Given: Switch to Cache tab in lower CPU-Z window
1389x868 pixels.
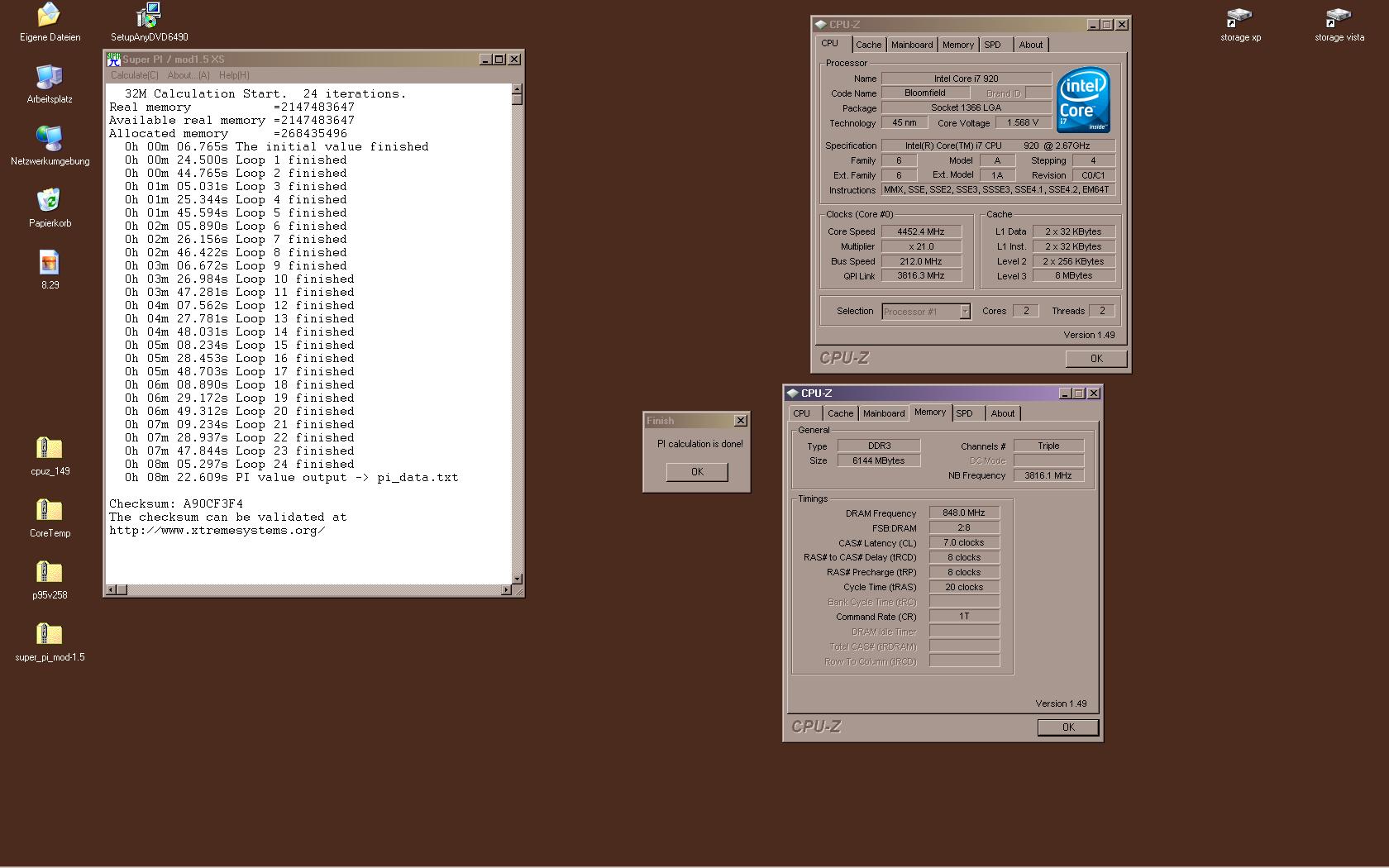Looking at the screenshot, I should tap(841, 413).
